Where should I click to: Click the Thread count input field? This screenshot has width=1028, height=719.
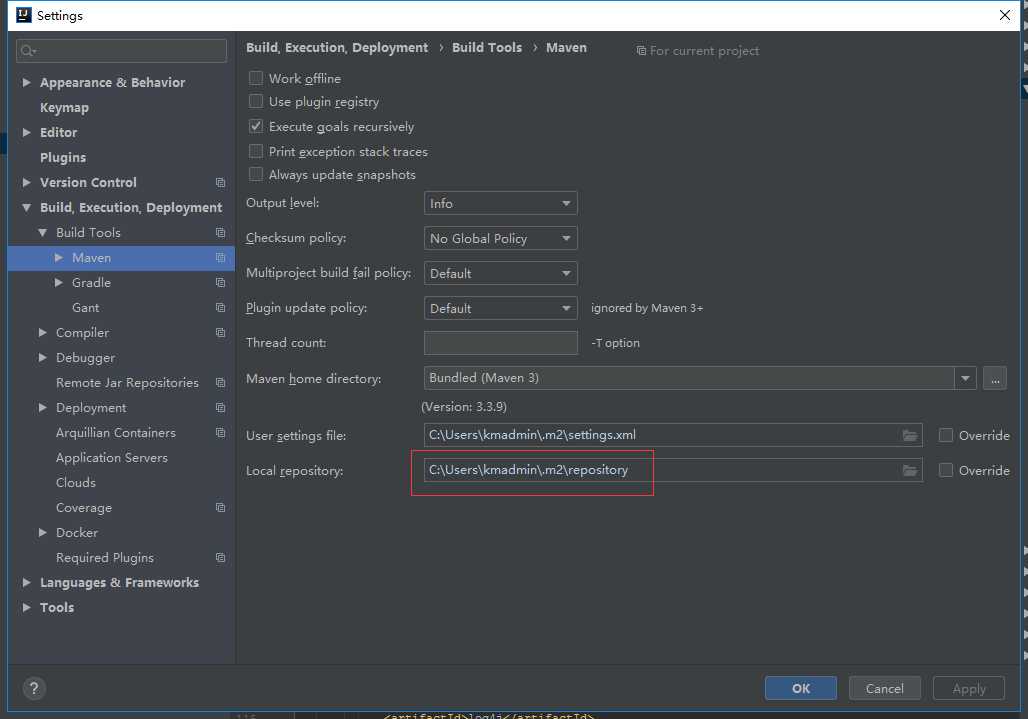coord(501,343)
